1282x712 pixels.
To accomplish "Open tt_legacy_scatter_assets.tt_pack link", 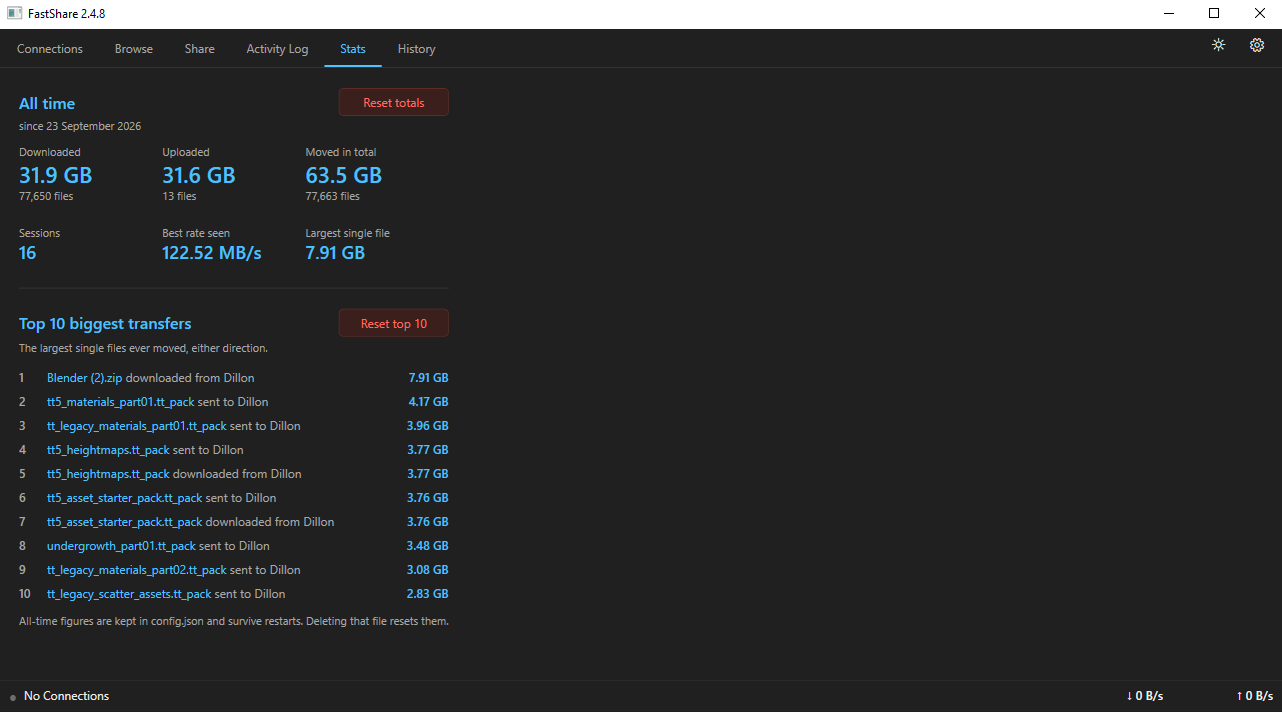I will [x=129, y=594].
